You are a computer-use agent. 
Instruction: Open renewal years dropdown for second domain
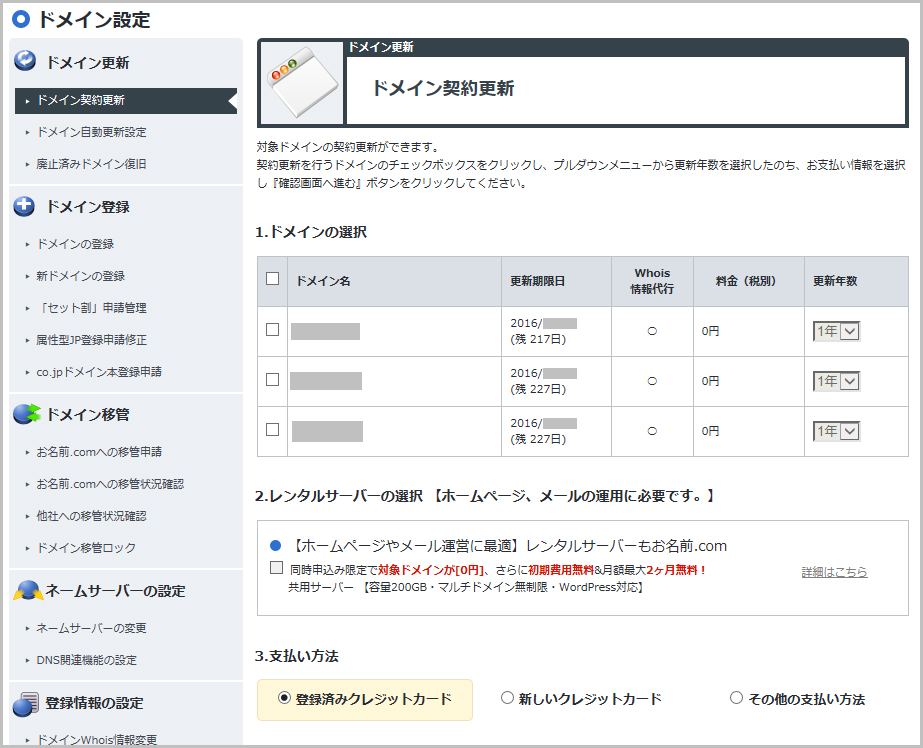pyautogui.click(x=837, y=381)
